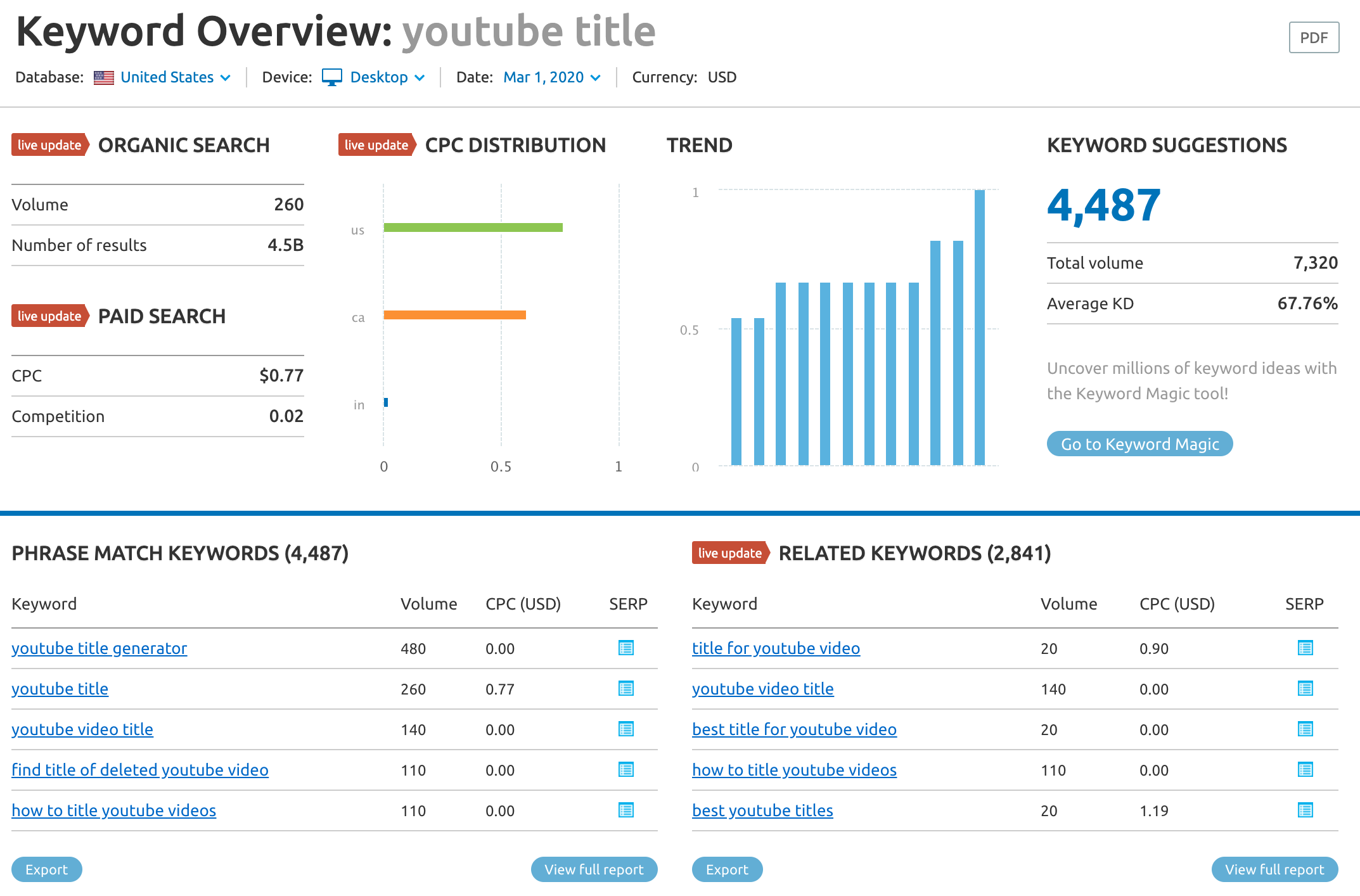
Task: Export the phrase match keywords
Action: (x=46, y=869)
